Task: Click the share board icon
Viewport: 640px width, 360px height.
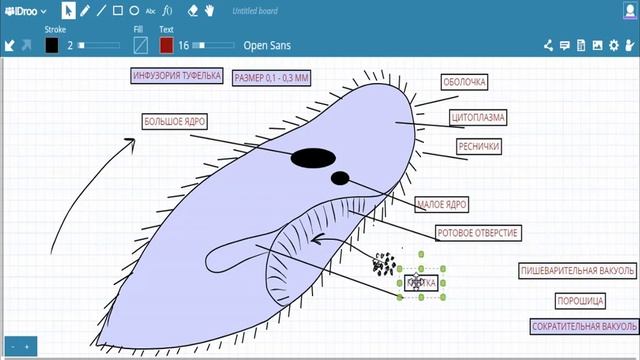Action: (x=548, y=45)
